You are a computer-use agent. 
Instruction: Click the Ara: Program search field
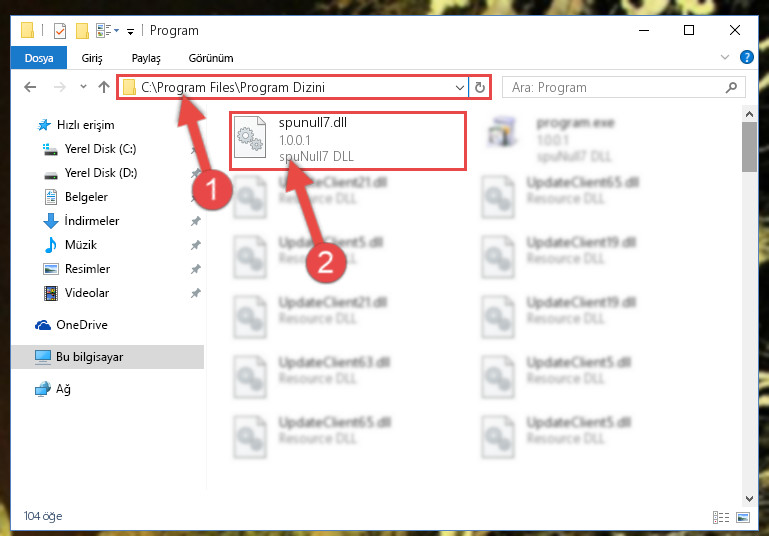click(615, 88)
